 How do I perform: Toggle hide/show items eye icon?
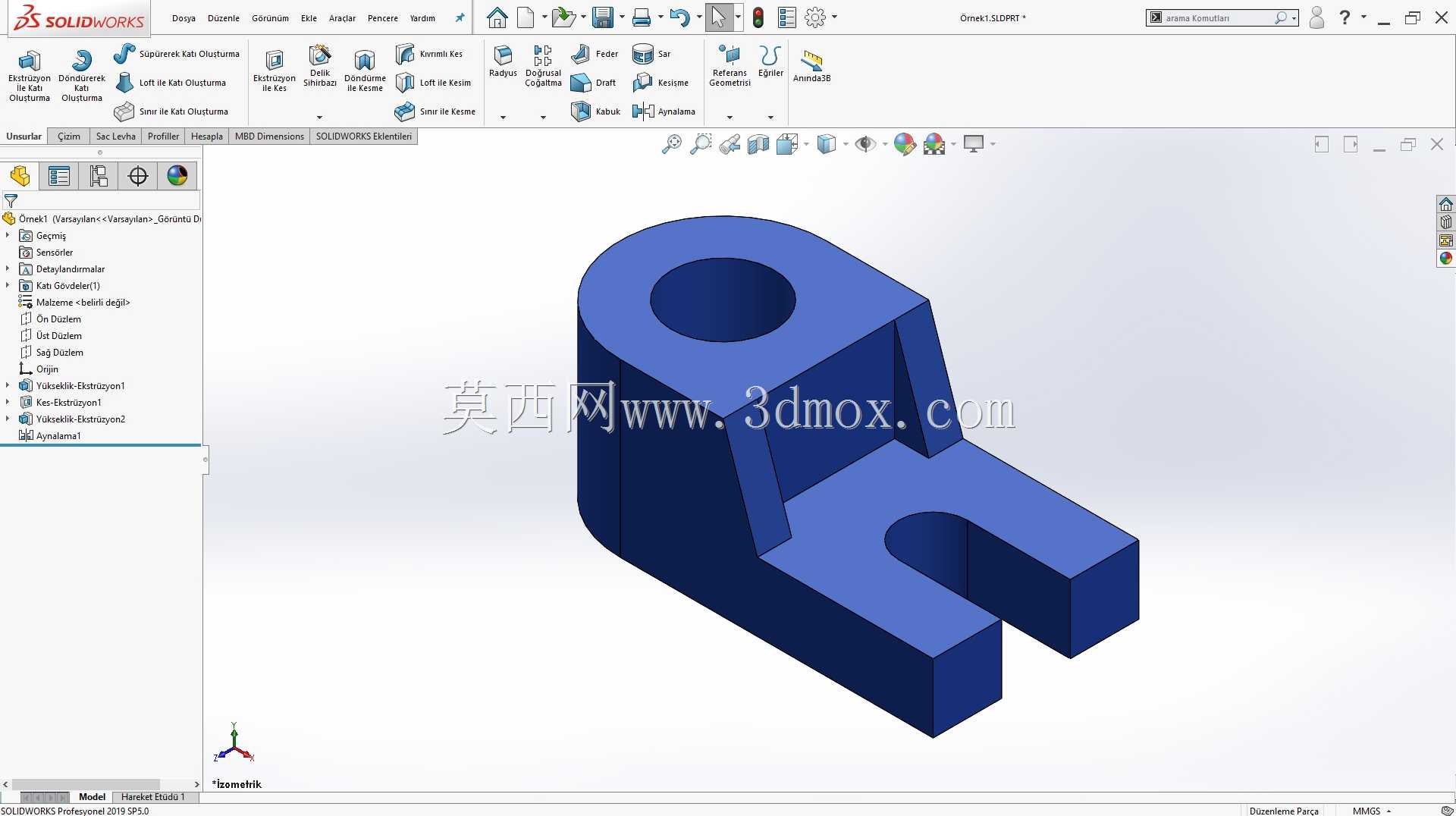click(x=865, y=144)
